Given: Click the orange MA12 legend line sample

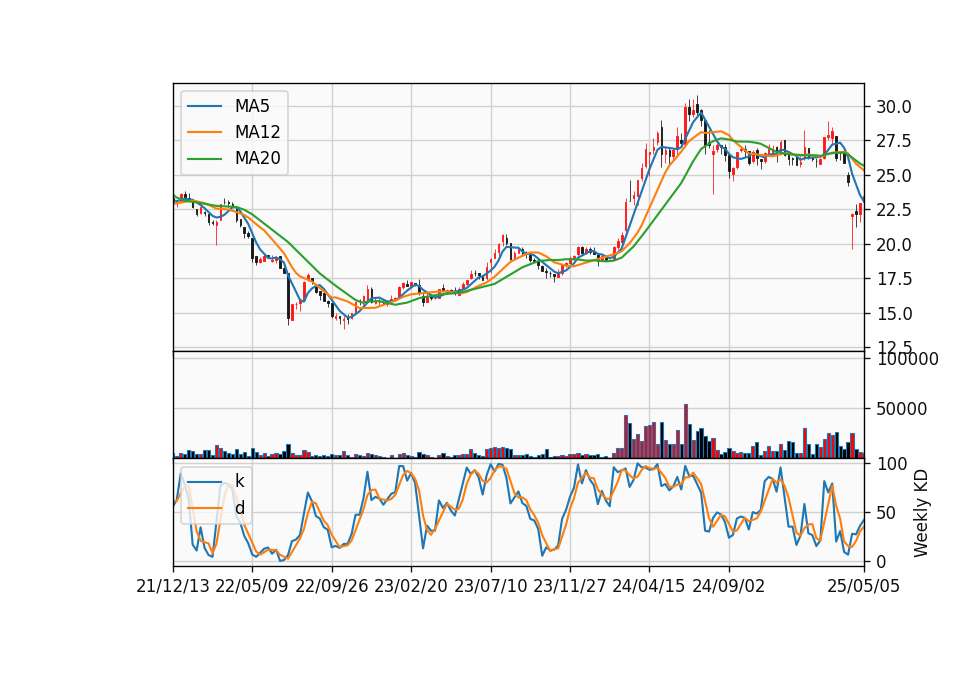Looking at the screenshot, I should pos(204,132).
